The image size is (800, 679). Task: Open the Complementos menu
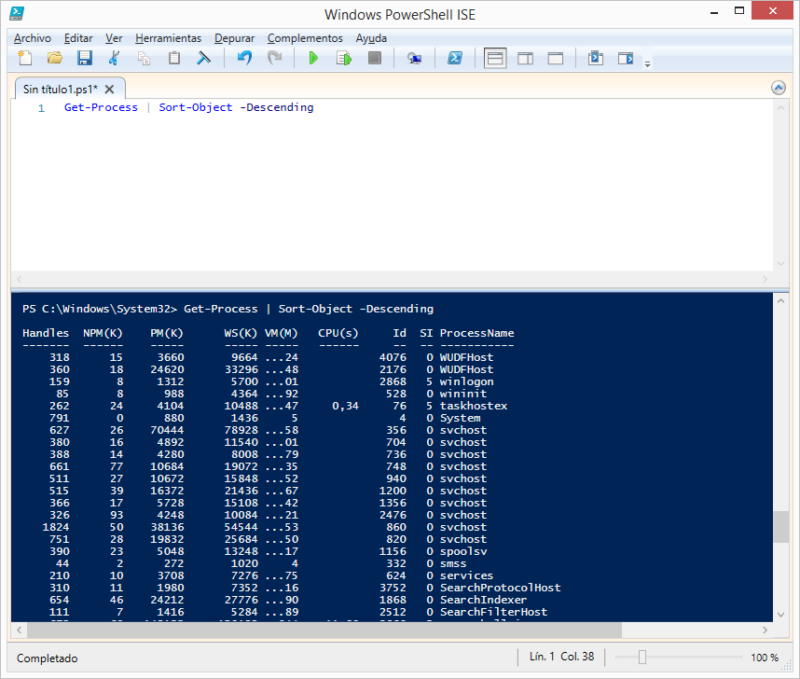(305, 38)
